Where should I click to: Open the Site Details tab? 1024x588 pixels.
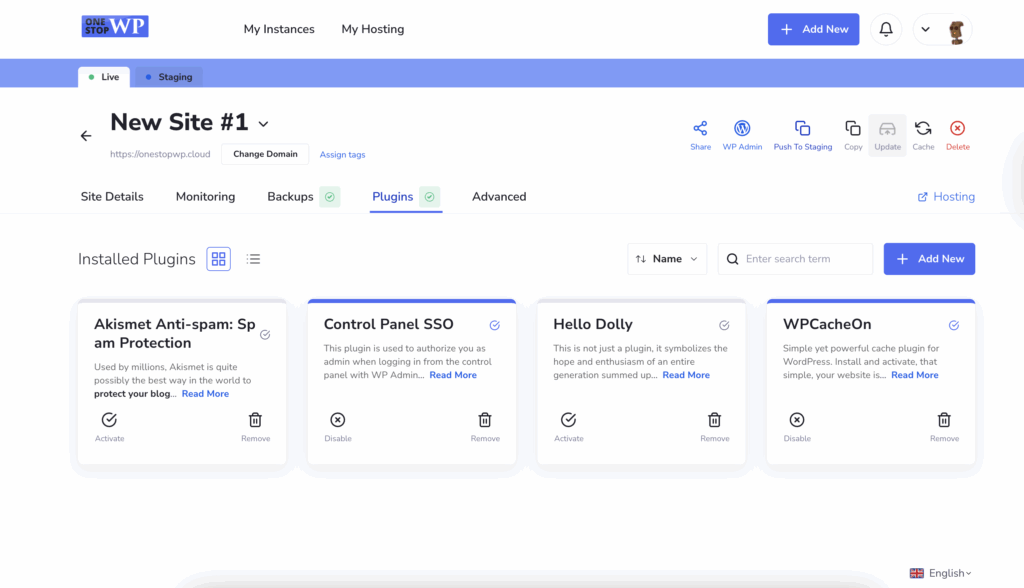[112, 197]
